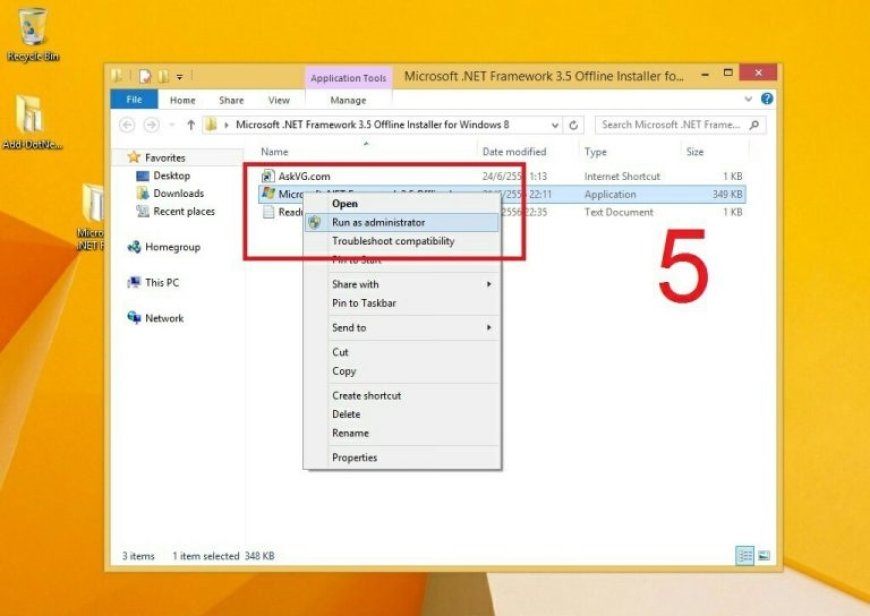This screenshot has height=616, width=870.
Task: Click New folder quick access toolbar icon
Action: tap(164, 76)
